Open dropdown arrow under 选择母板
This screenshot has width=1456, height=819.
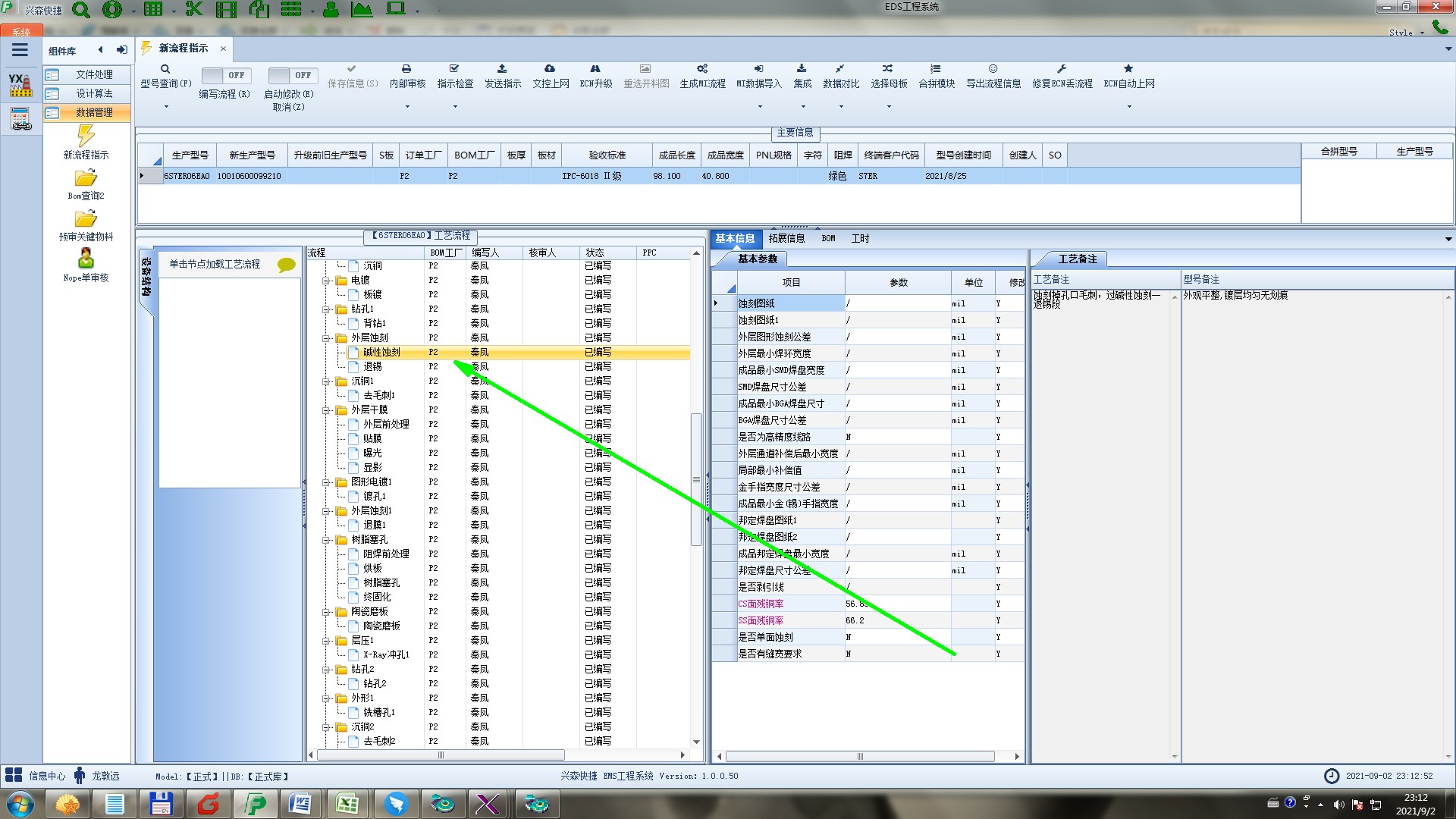click(x=889, y=107)
